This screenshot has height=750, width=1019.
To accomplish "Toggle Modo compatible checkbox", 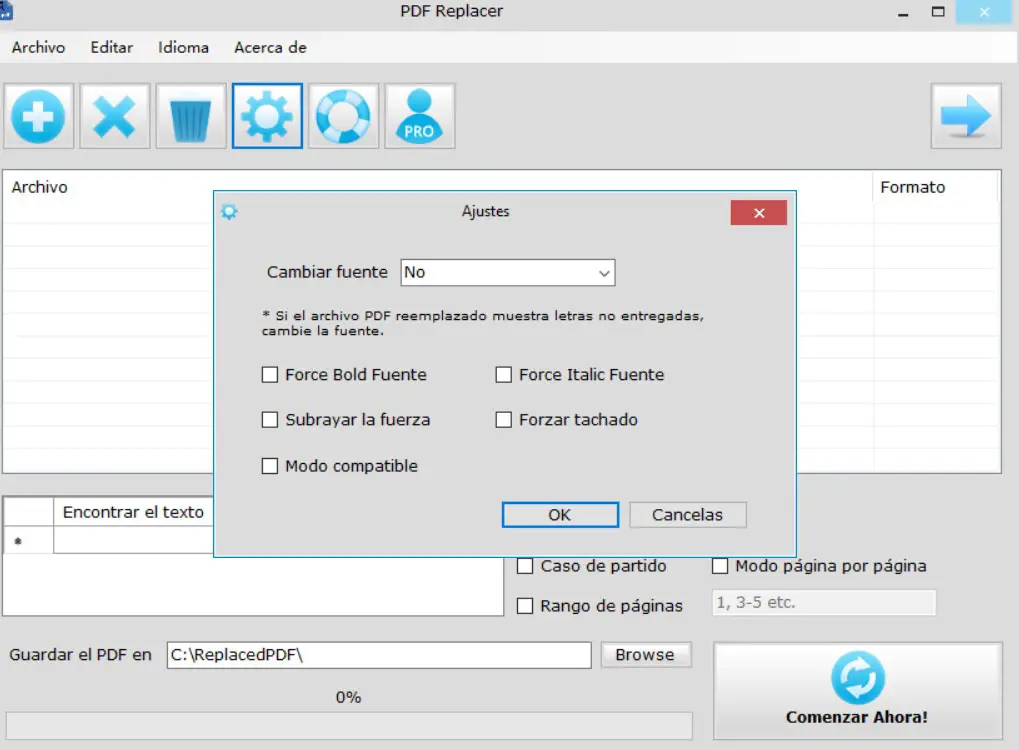I will [x=270, y=466].
